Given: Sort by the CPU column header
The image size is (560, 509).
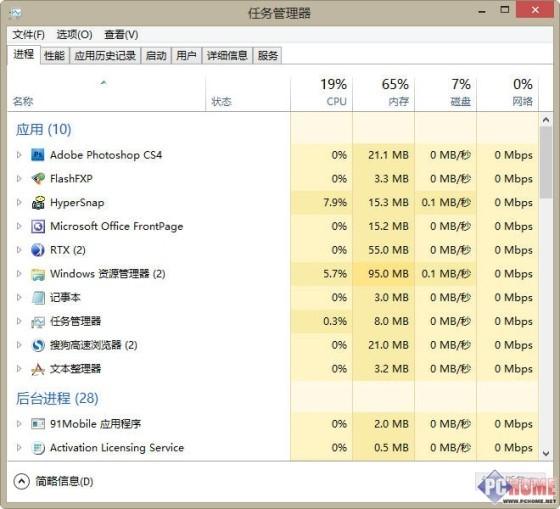Looking at the screenshot, I should (x=321, y=93).
